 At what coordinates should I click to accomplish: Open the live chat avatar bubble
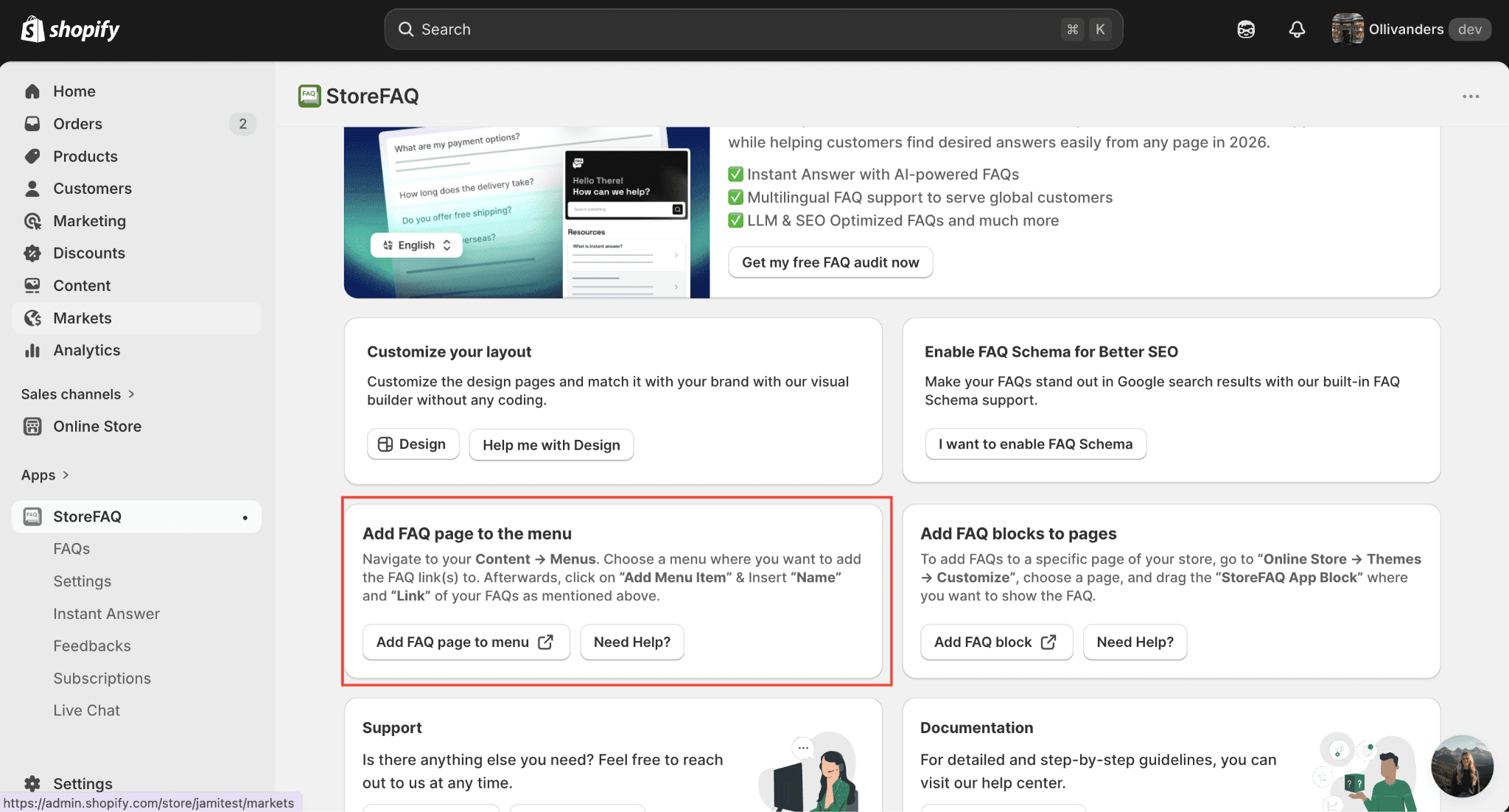click(x=1462, y=766)
